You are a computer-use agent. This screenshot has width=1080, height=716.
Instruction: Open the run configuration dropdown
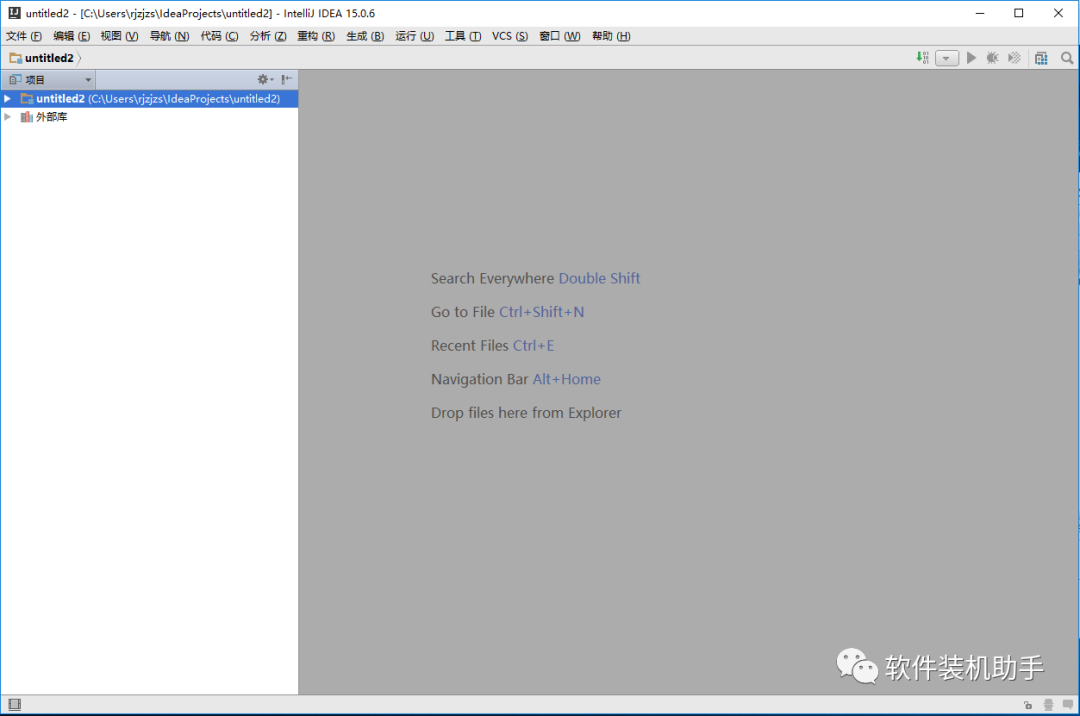pyautogui.click(x=947, y=59)
